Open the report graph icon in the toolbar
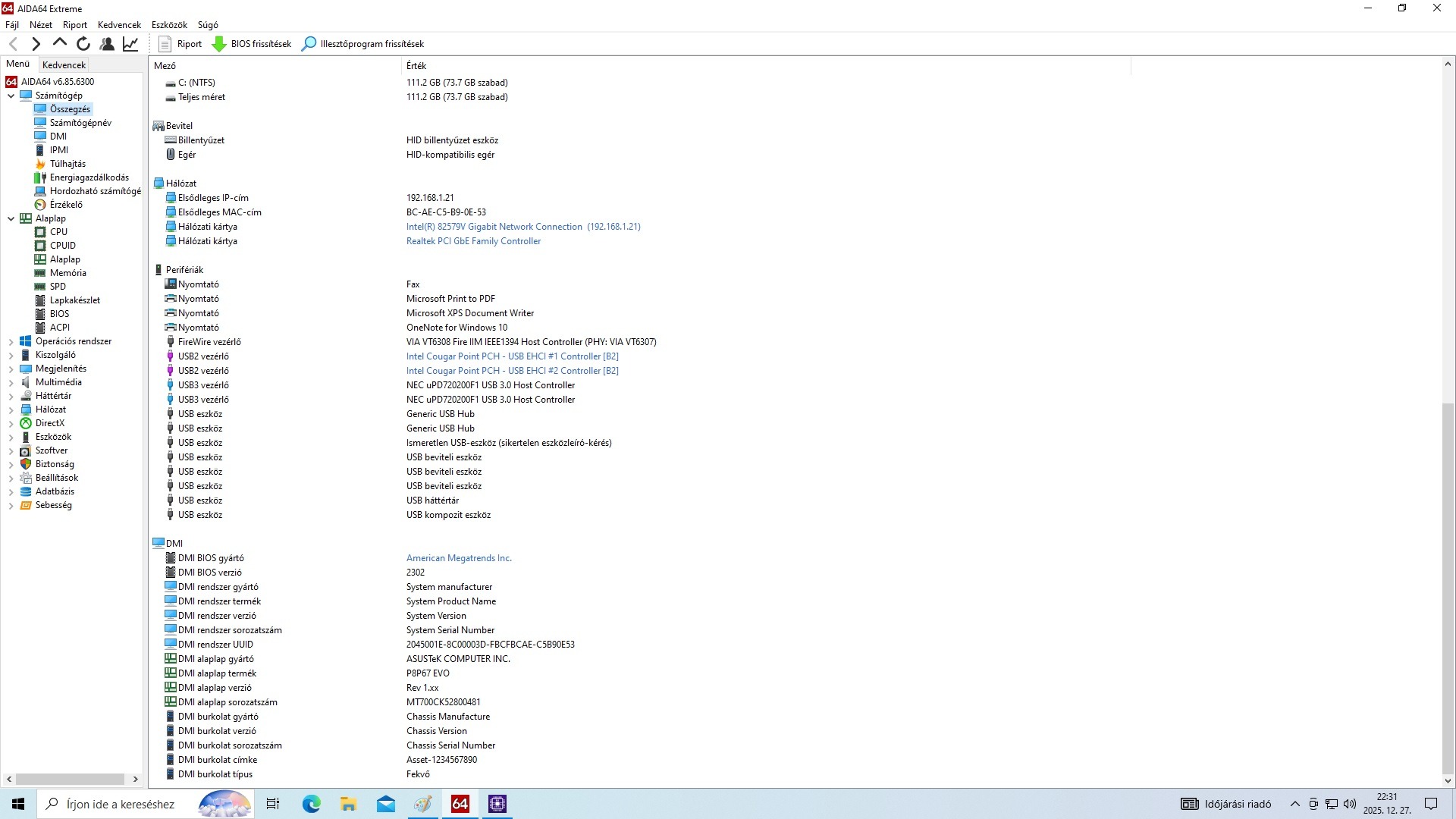The image size is (1456, 819). click(x=130, y=44)
